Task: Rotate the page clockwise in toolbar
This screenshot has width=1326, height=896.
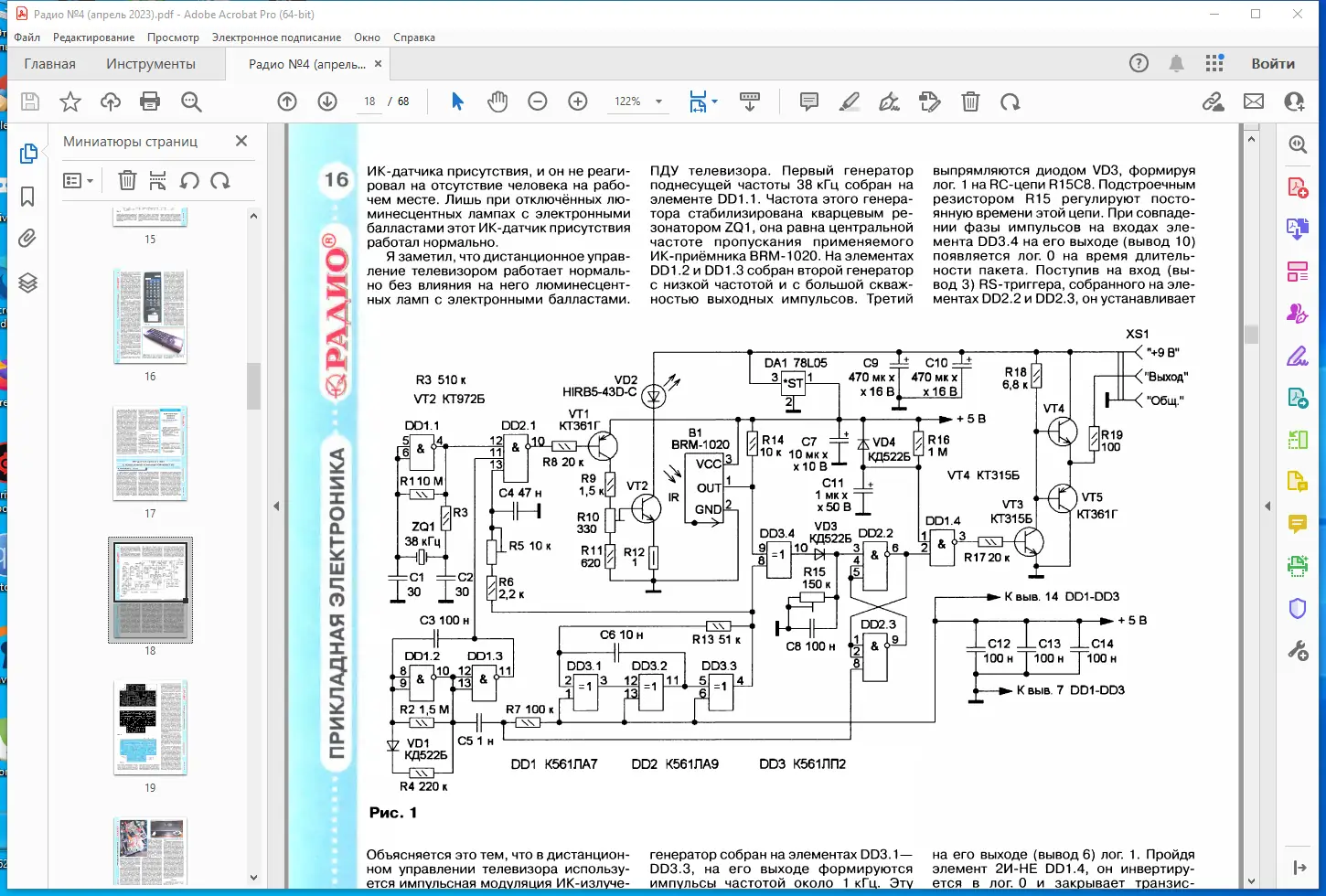Action: click(x=1011, y=101)
